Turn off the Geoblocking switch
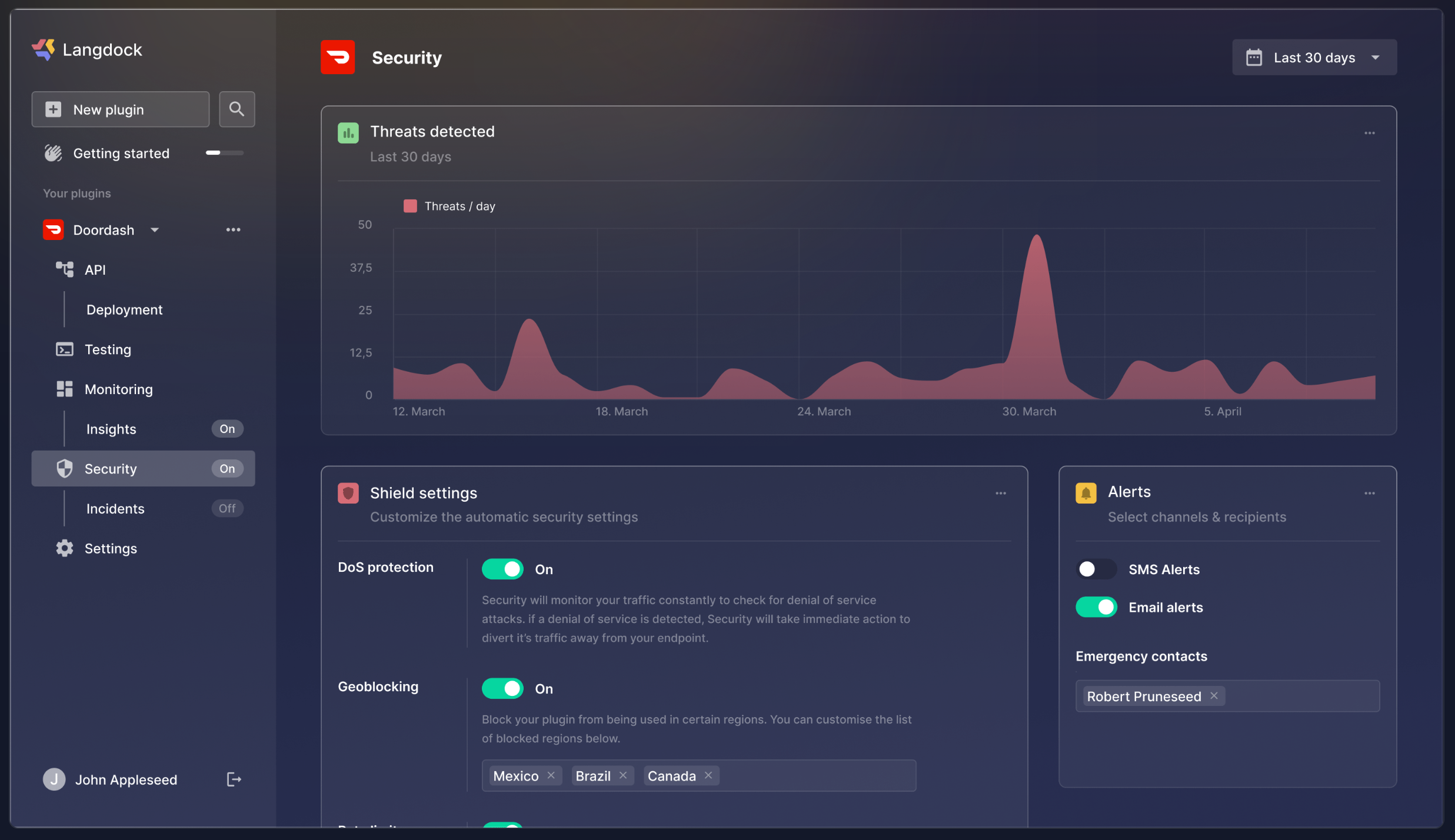Screen dimensions: 1455x840 click(502, 688)
